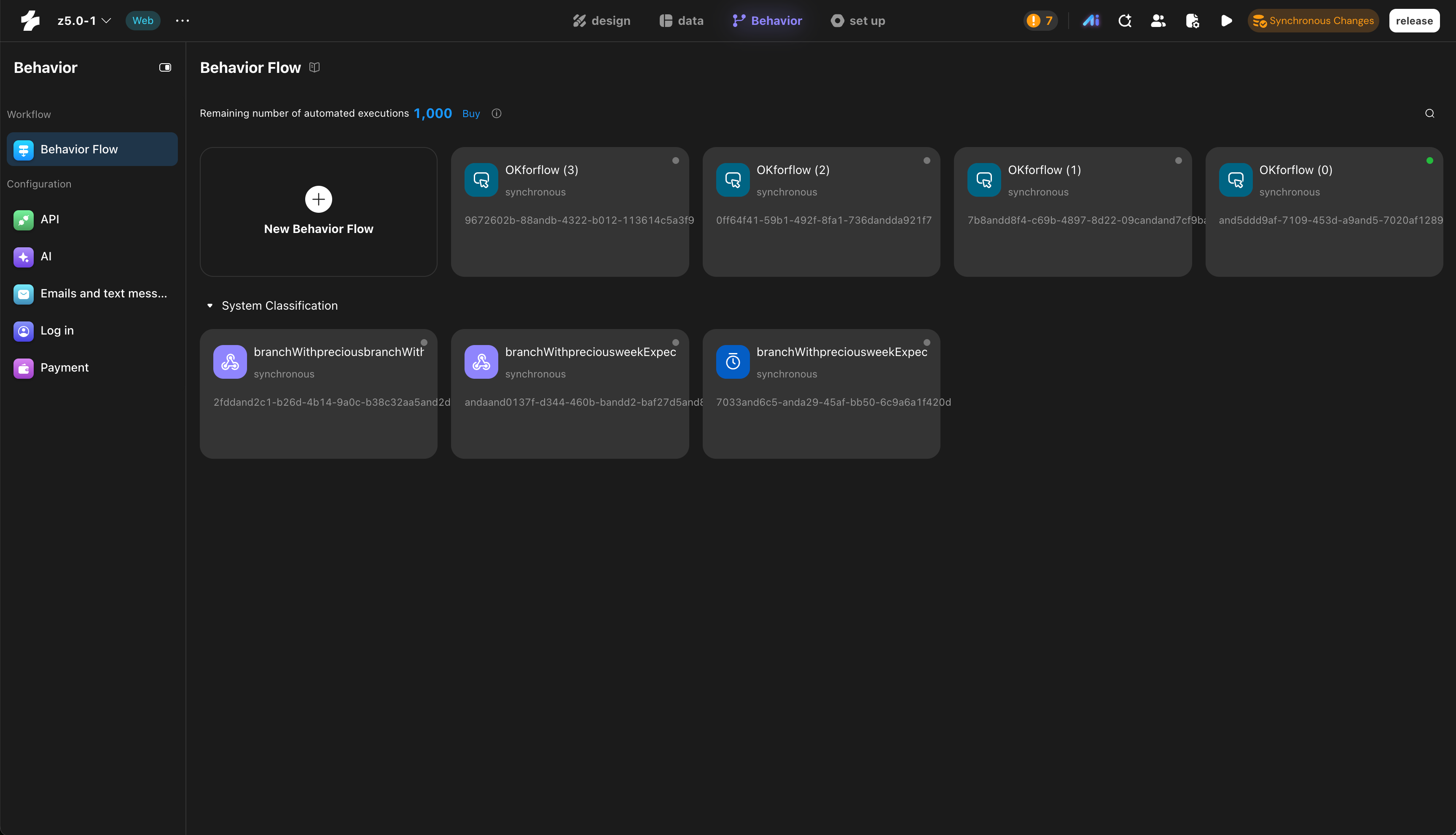The height and width of the screenshot is (835, 1456).
Task: Click the play preview icon
Action: pyautogui.click(x=1226, y=21)
